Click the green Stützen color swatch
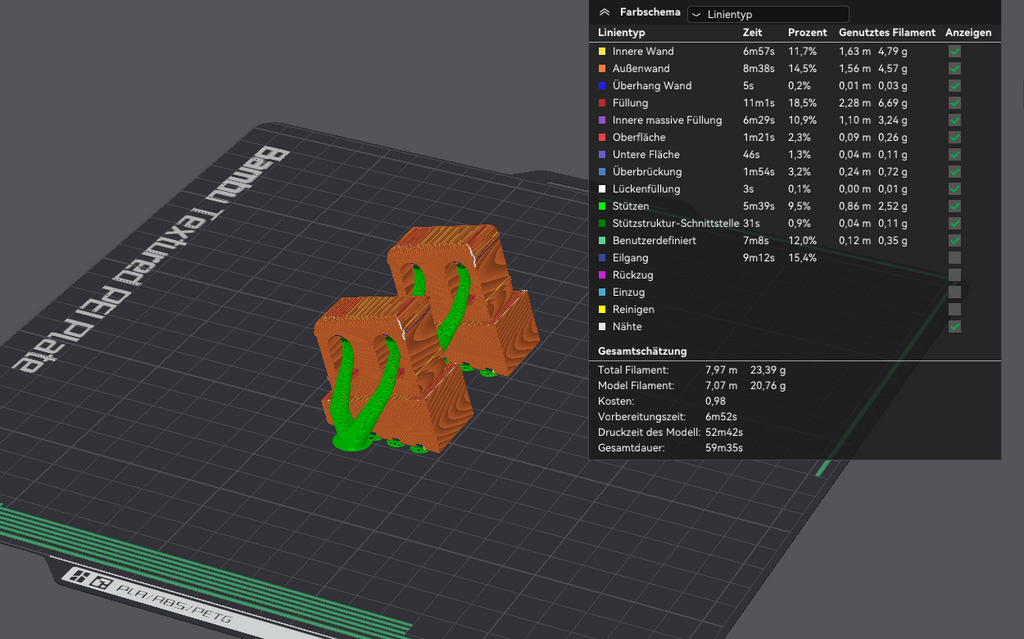This screenshot has width=1024, height=639. pos(602,206)
